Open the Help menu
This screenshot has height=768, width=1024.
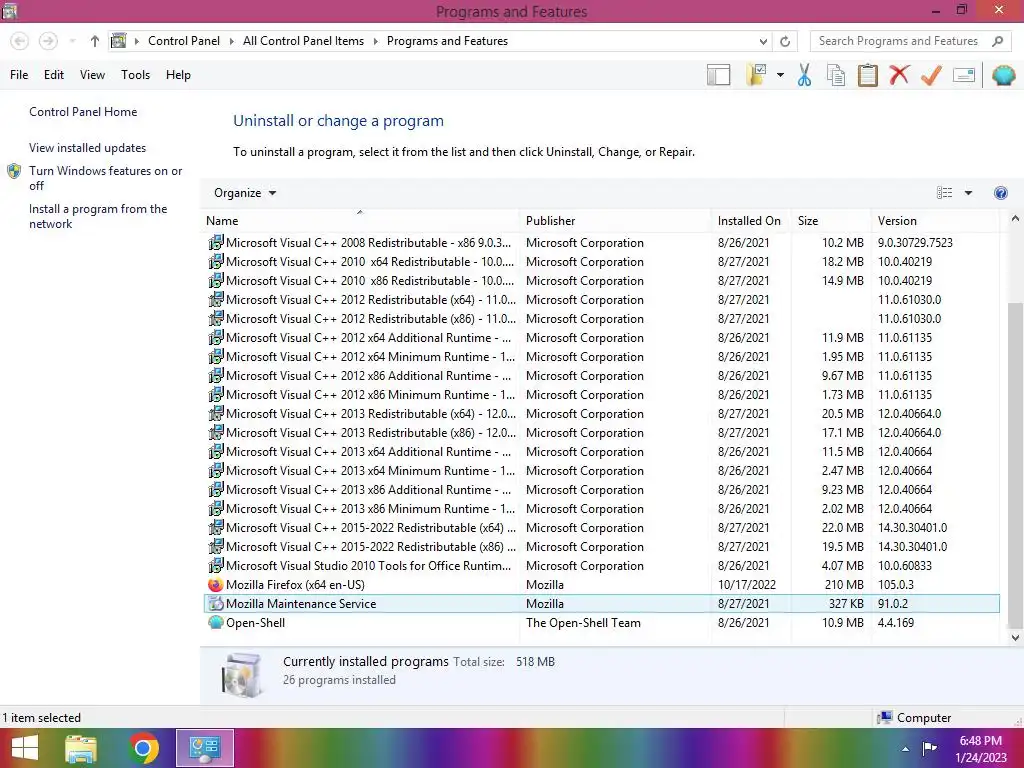pyautogui.click(x=178, y=75)
